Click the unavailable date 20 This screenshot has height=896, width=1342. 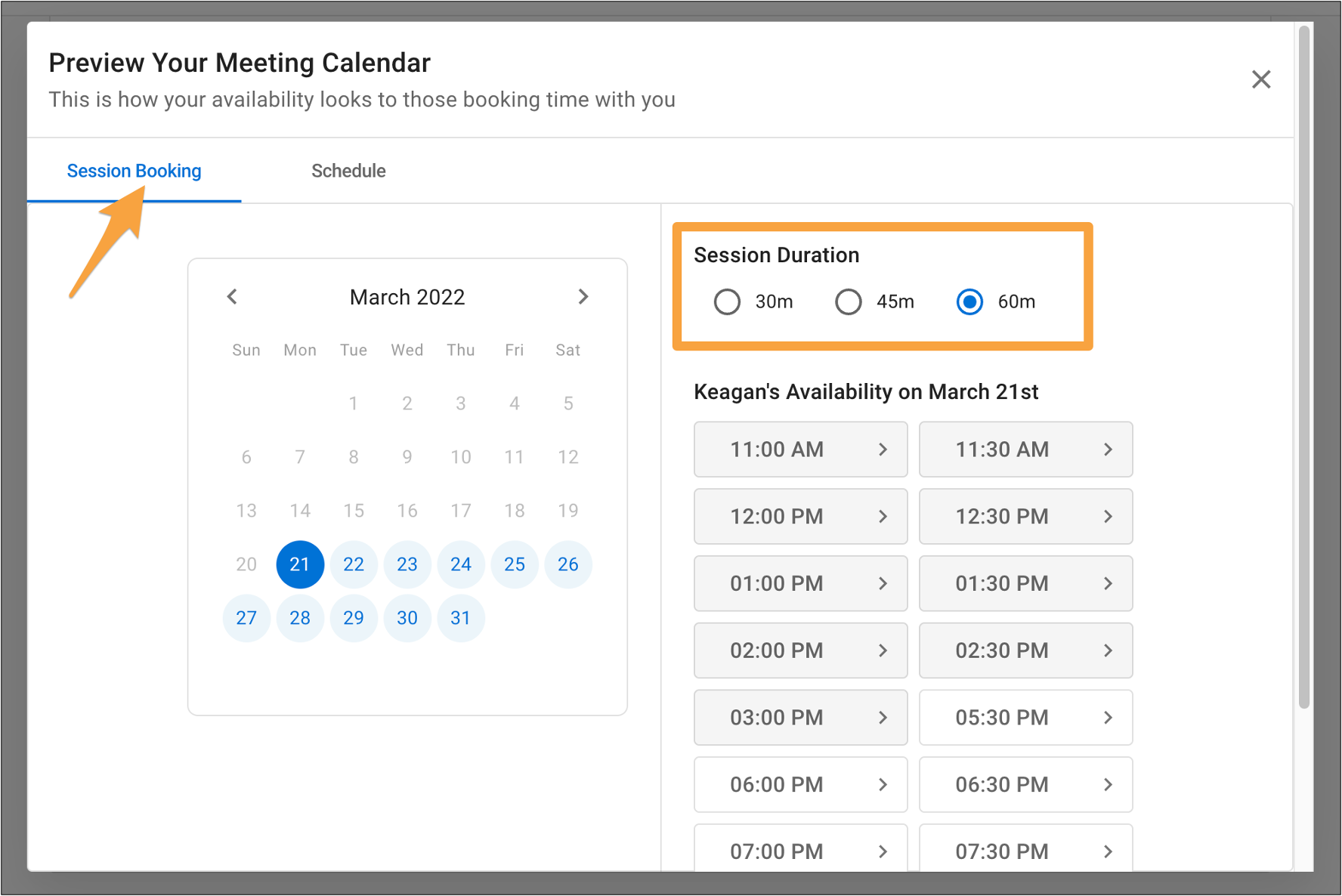coord(246,564)
